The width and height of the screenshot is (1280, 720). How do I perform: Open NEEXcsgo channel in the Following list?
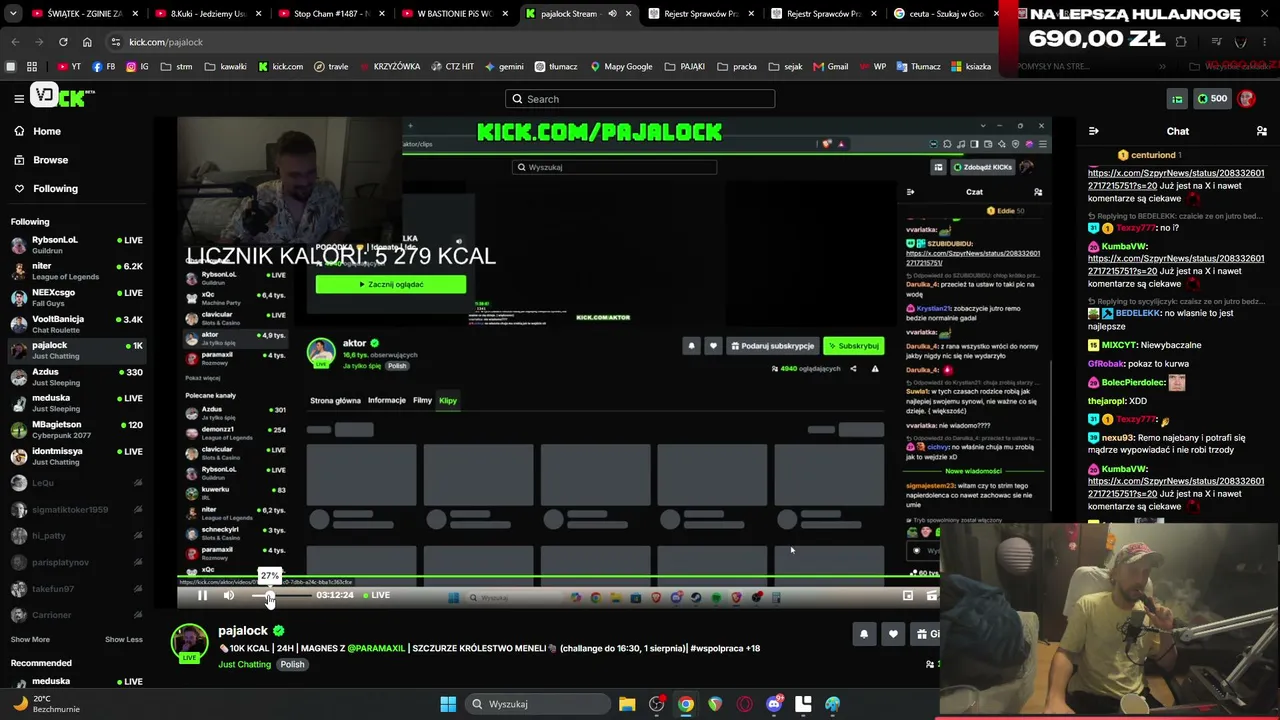pyautogui.click(x=77, y=298)
